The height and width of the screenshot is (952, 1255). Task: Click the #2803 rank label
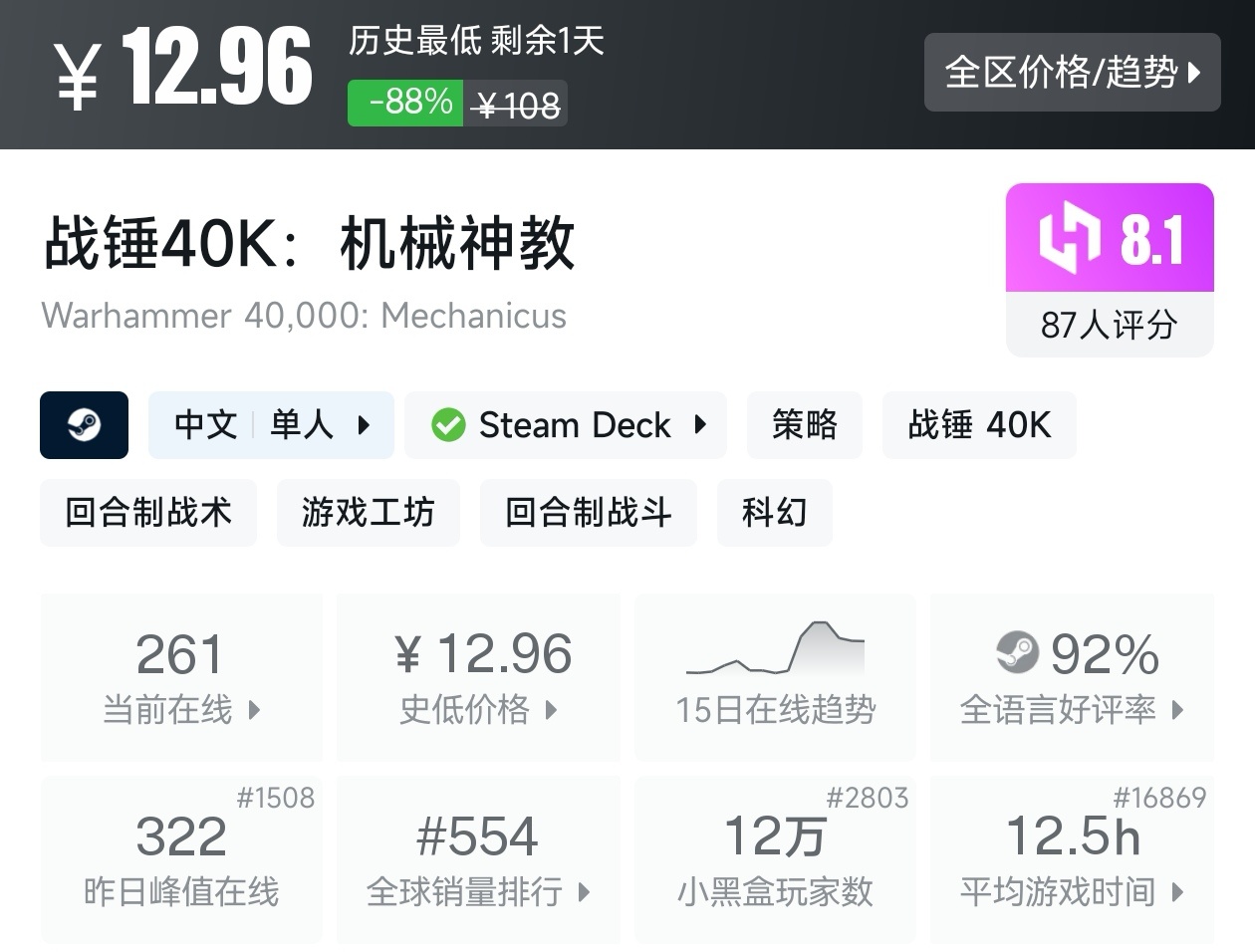click(868, 798)
